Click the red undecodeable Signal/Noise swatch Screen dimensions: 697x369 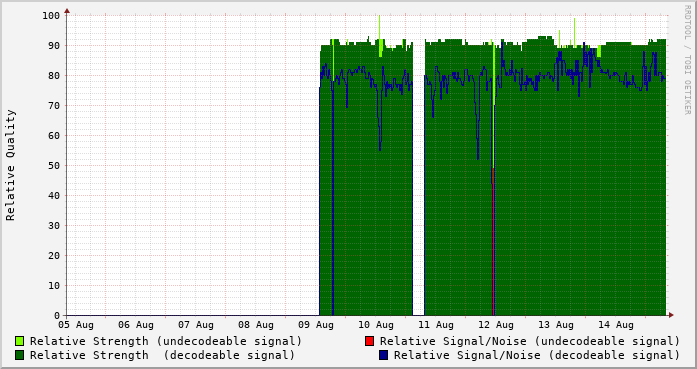coord(369,341)
